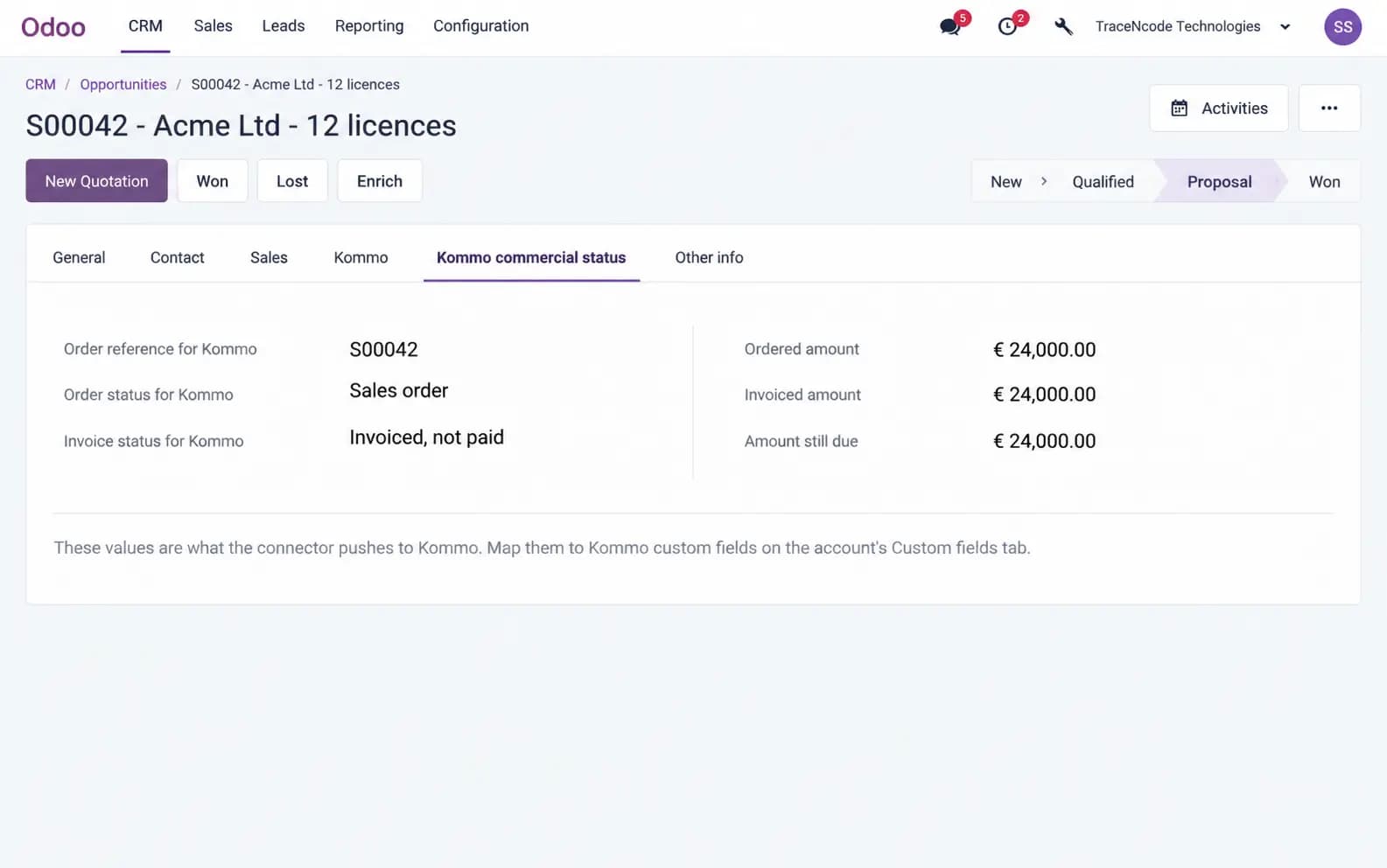1387x868 pixels.
Task: Open the Activities button
Action: (x=1218, y=108)
